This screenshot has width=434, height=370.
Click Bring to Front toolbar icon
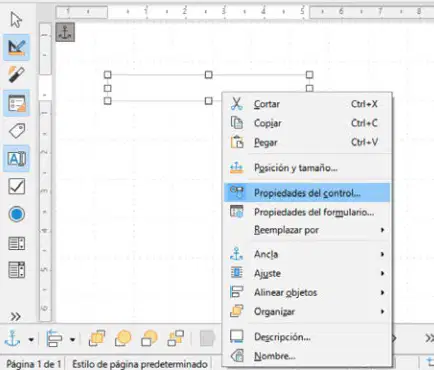click(x=97, y=338)
